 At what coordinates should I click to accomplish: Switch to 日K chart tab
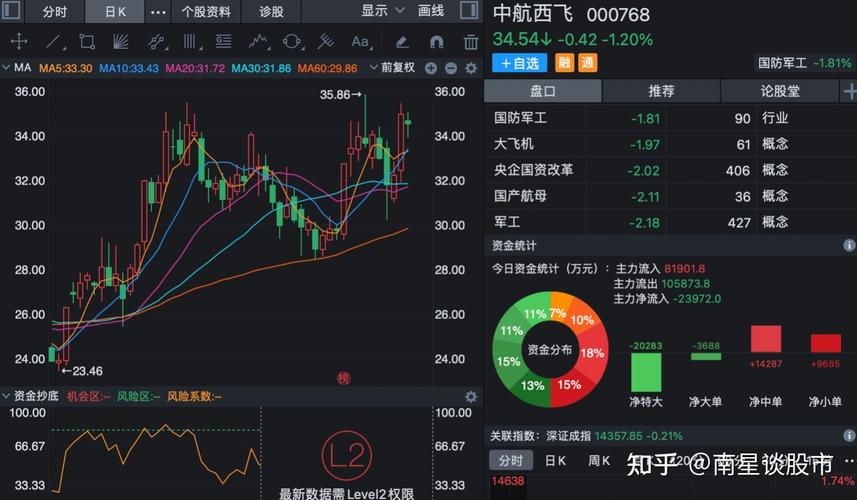click(x=115, y=11)
